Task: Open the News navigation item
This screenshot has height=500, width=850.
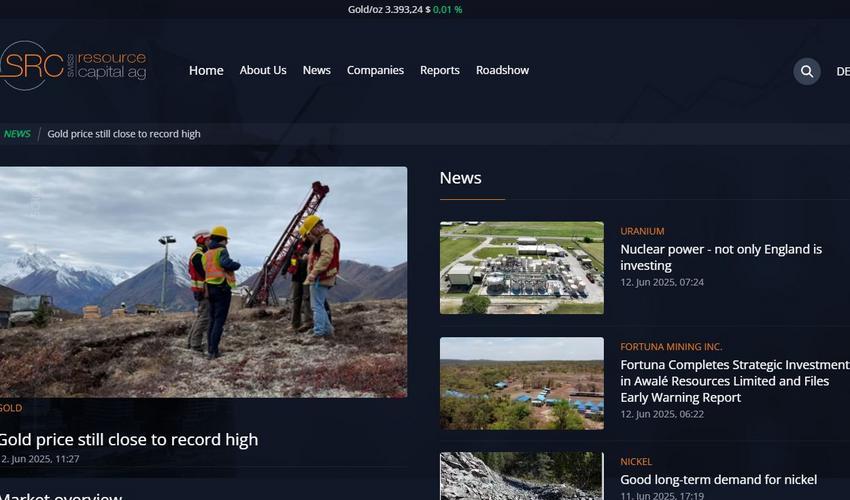Action: click(316, 70)
